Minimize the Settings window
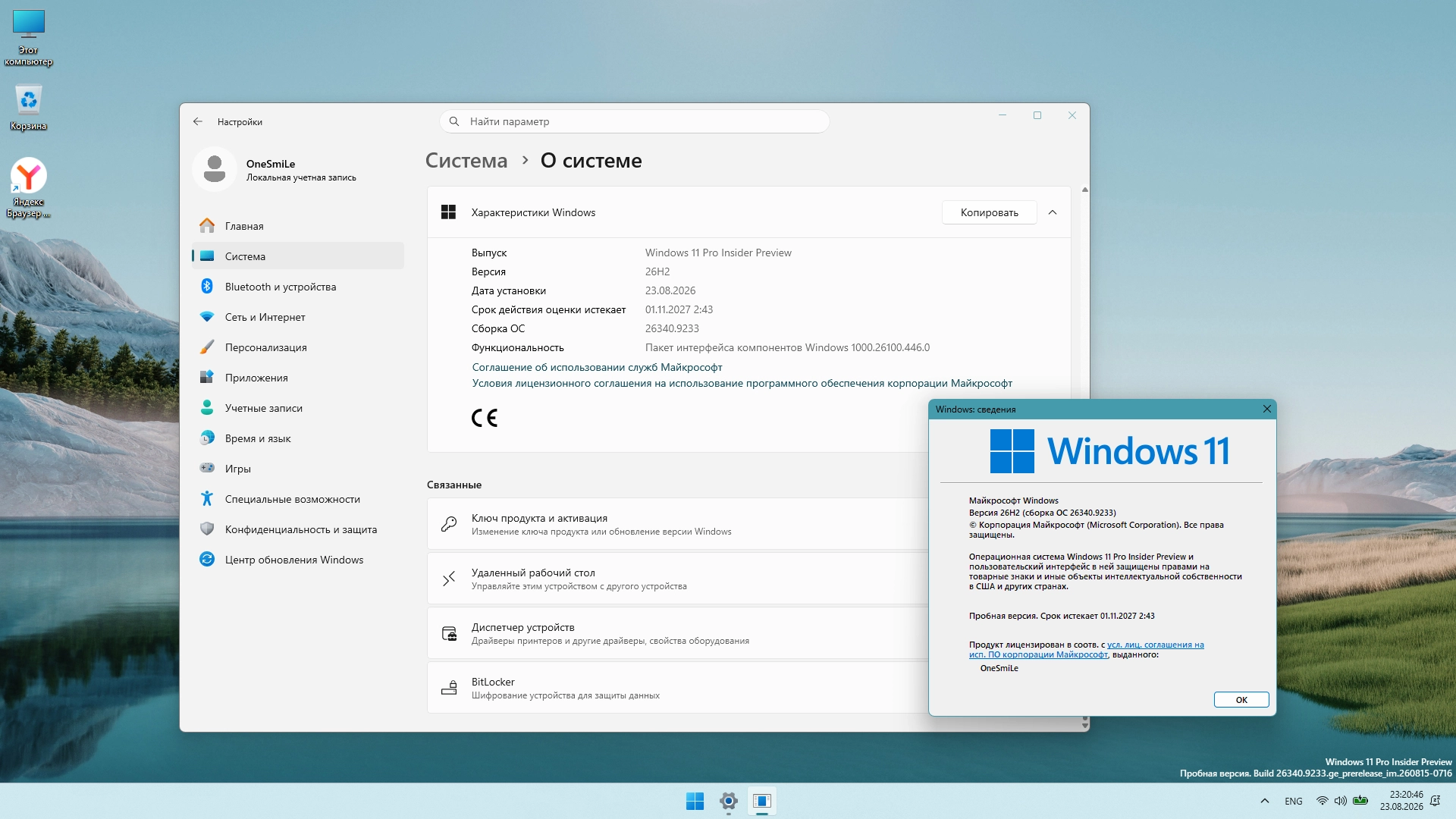This screenshot has width=1456, height=819. click(1003, 115)
